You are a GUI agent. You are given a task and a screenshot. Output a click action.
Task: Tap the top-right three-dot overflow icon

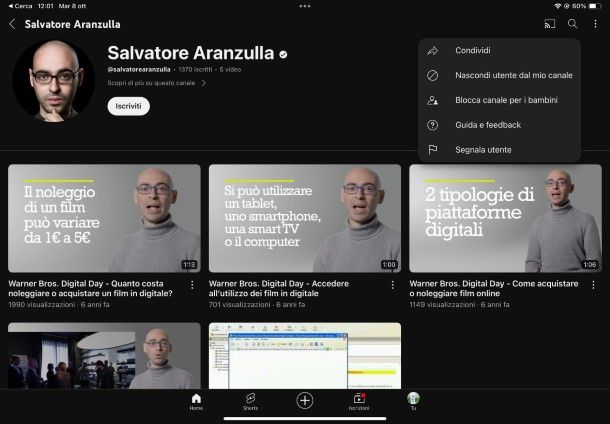click(x=595, y=24)
